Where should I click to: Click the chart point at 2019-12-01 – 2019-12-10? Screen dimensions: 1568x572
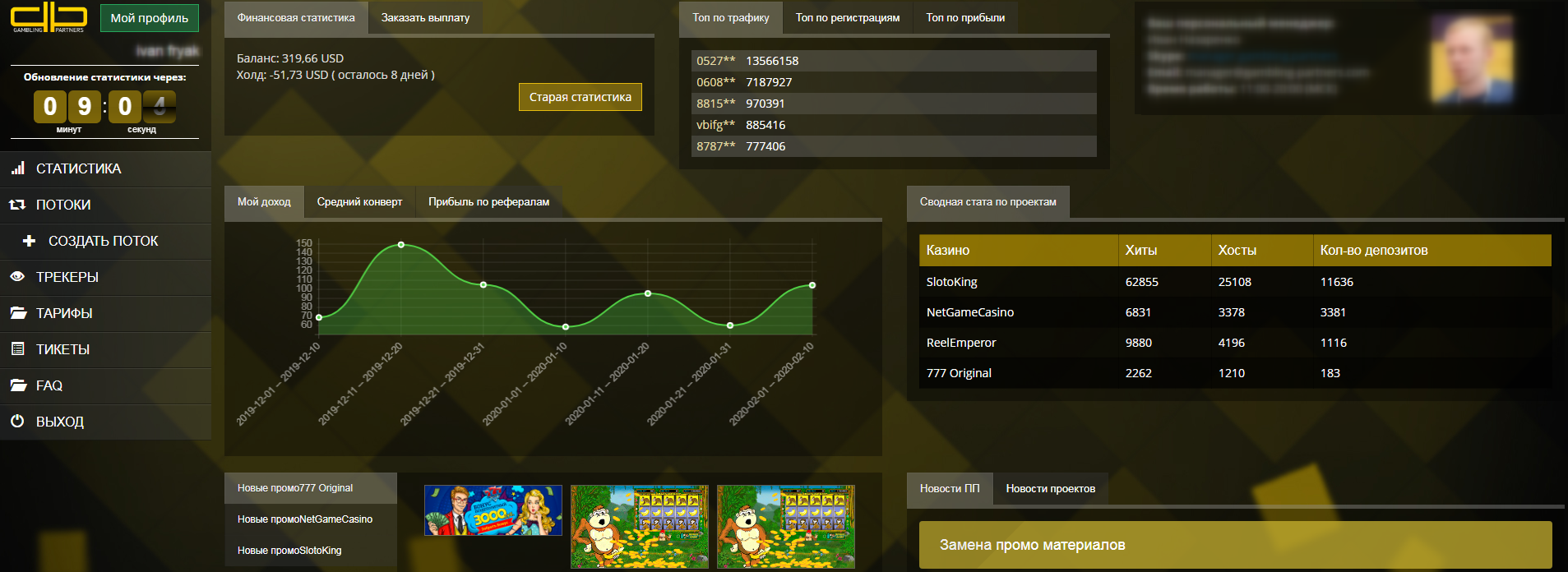tap(319, 317)
